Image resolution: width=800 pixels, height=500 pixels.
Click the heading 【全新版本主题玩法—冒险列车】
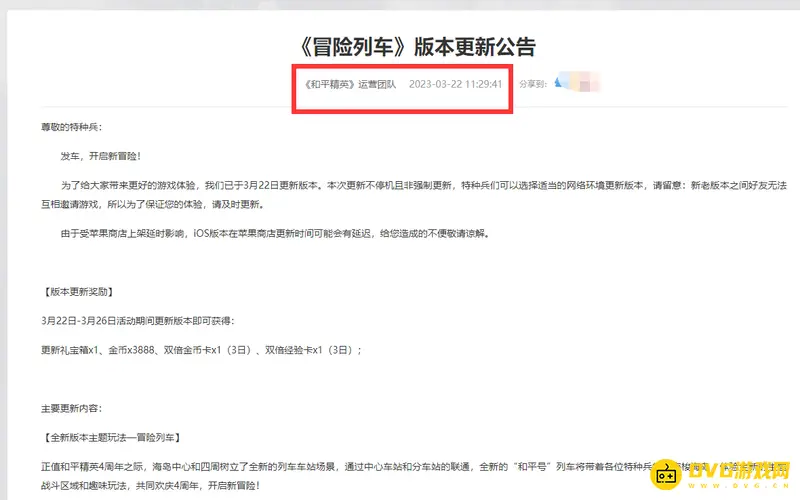tap(112, 438)
